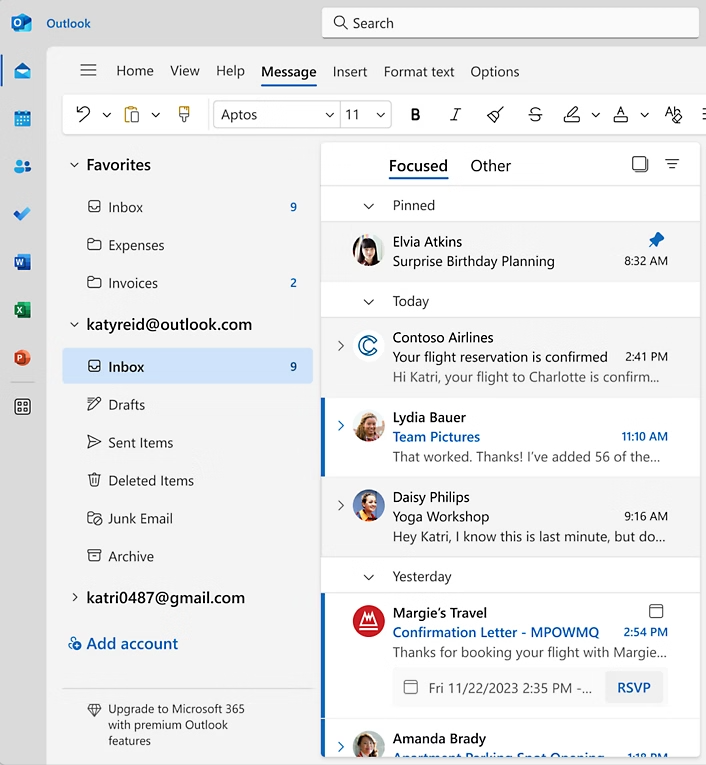This screenshot has height=765, width=706.
Task: Collapse the Favorites section
Action: click(x=74, y=165)
